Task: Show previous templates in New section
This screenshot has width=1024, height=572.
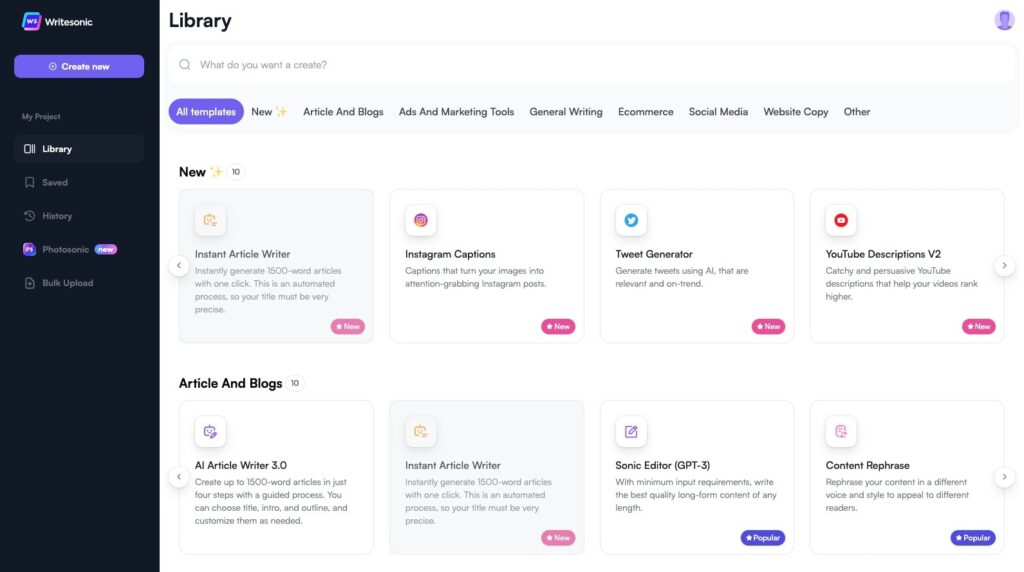Action: coord(179,266)
